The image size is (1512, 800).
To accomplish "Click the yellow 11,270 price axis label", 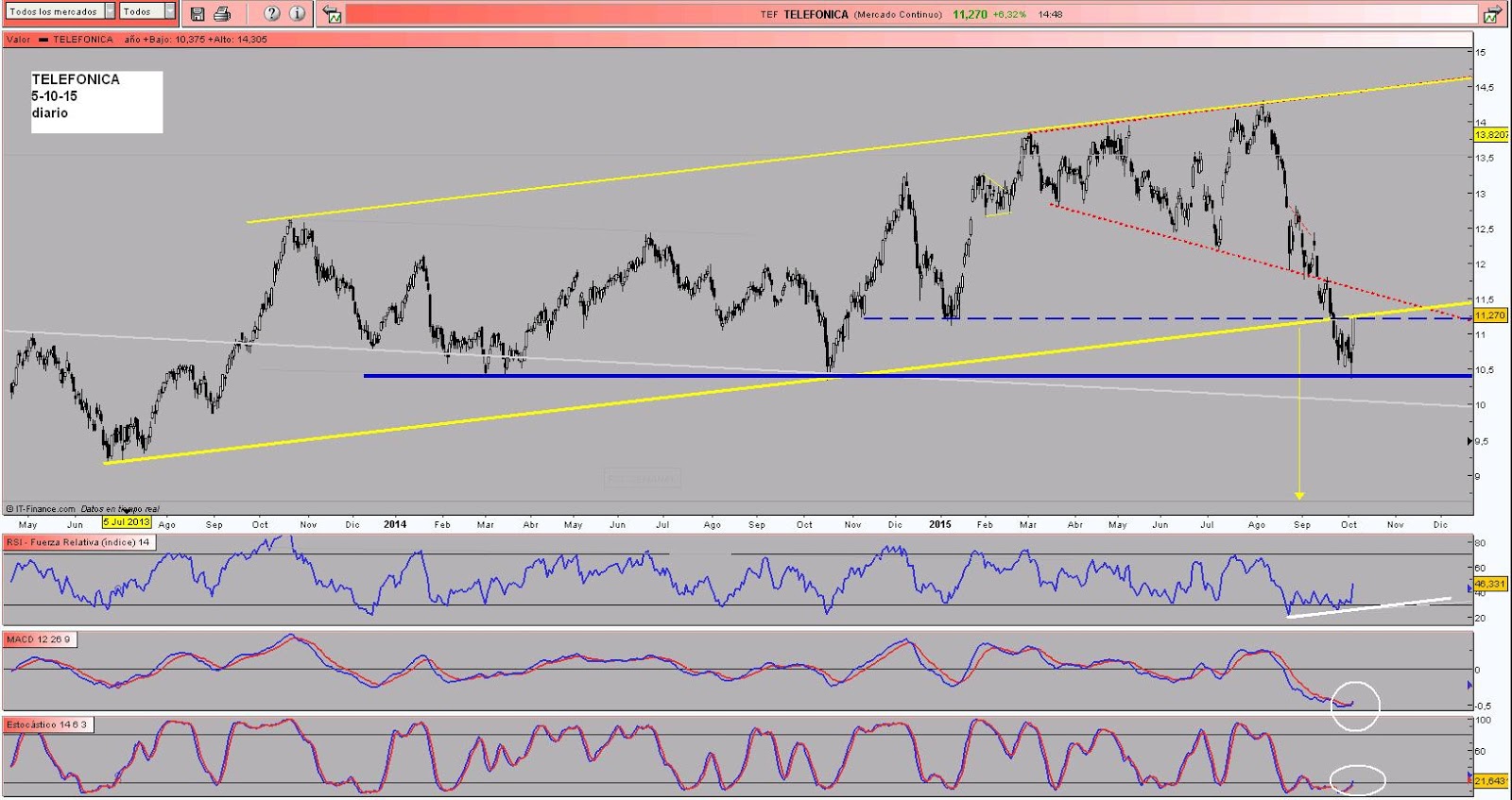I will pos(1490,315).
